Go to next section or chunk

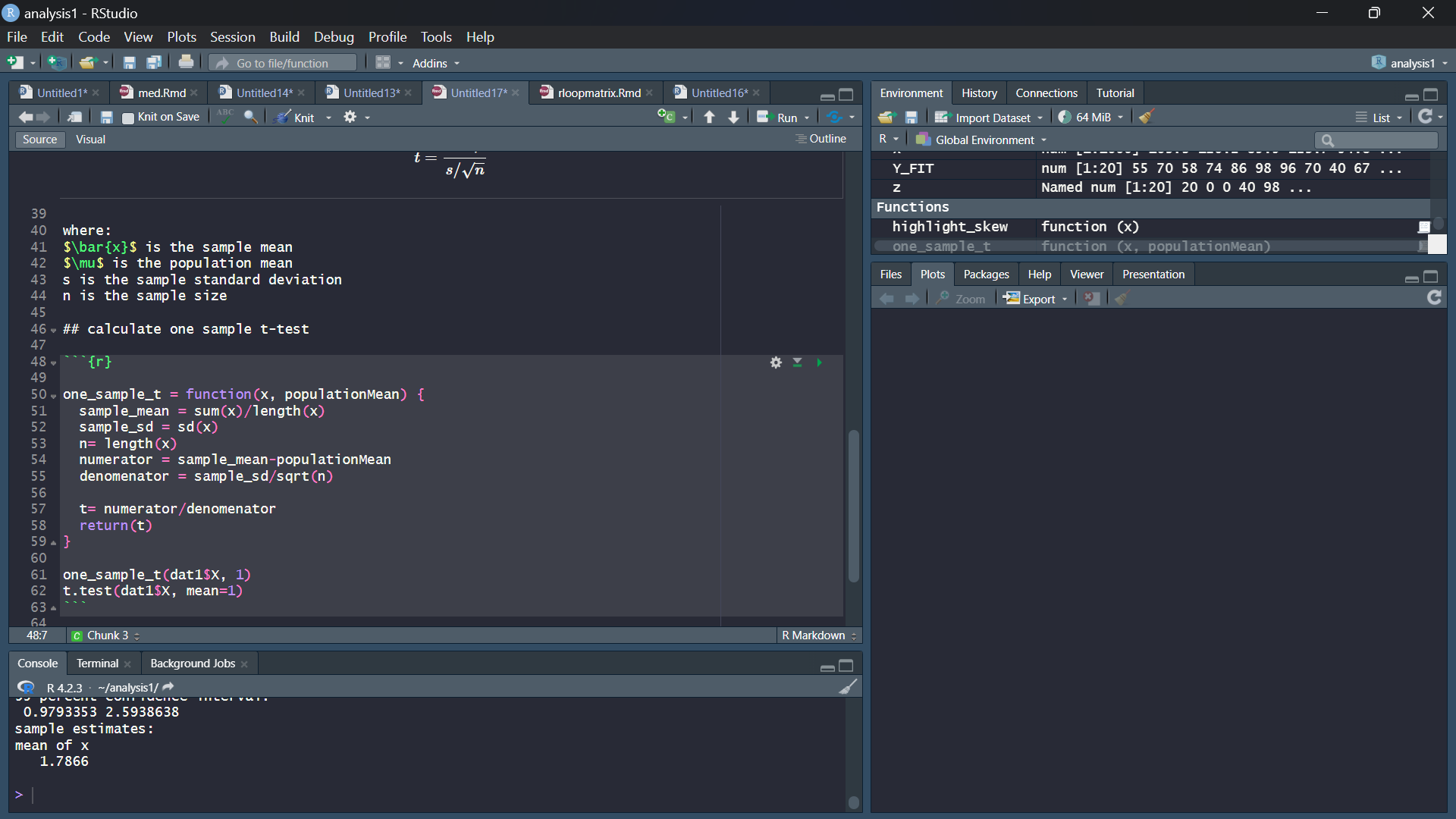[x=733, y=117]
